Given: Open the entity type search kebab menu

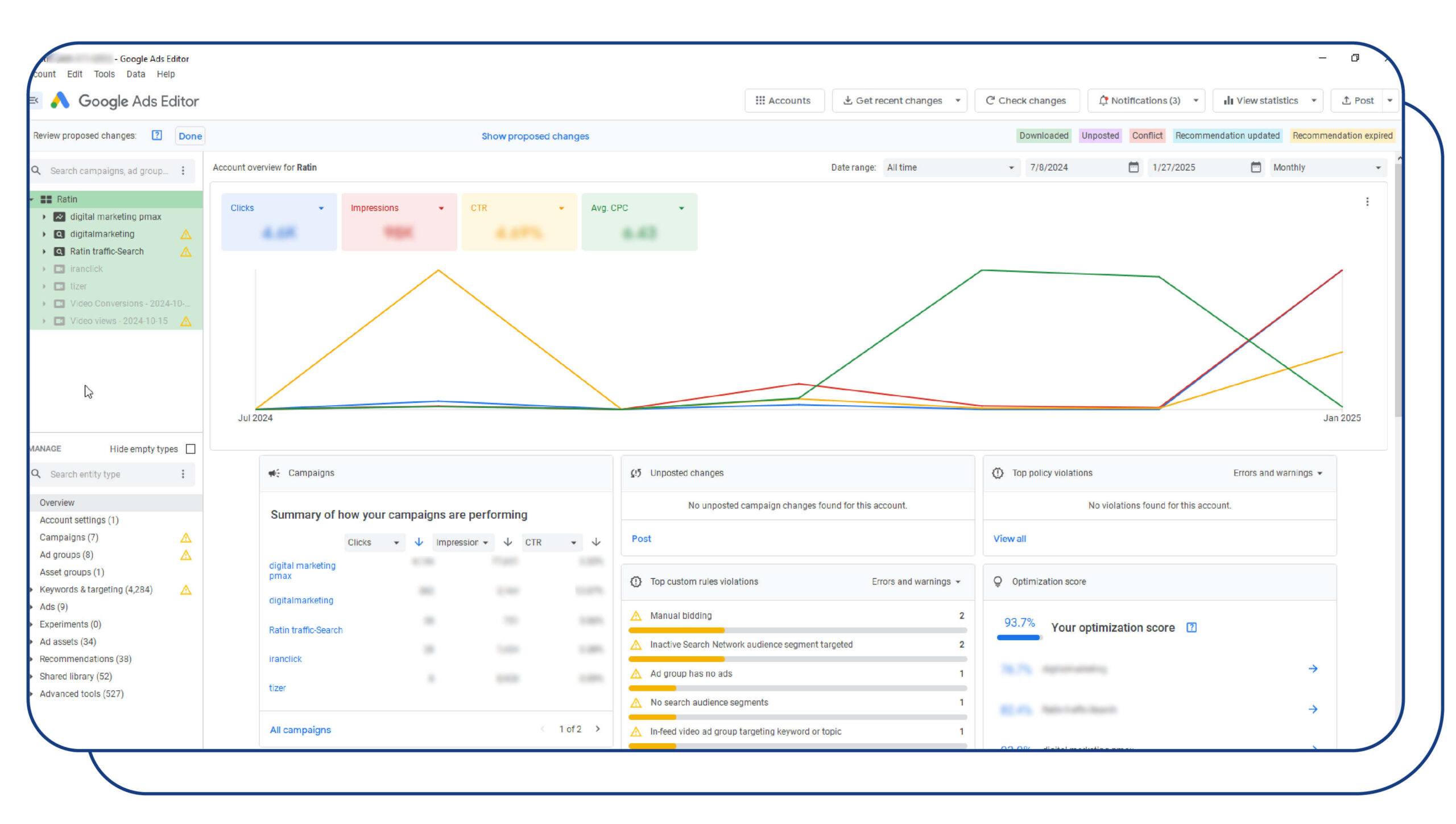Looking at the screenshot, I should (183, 473).
